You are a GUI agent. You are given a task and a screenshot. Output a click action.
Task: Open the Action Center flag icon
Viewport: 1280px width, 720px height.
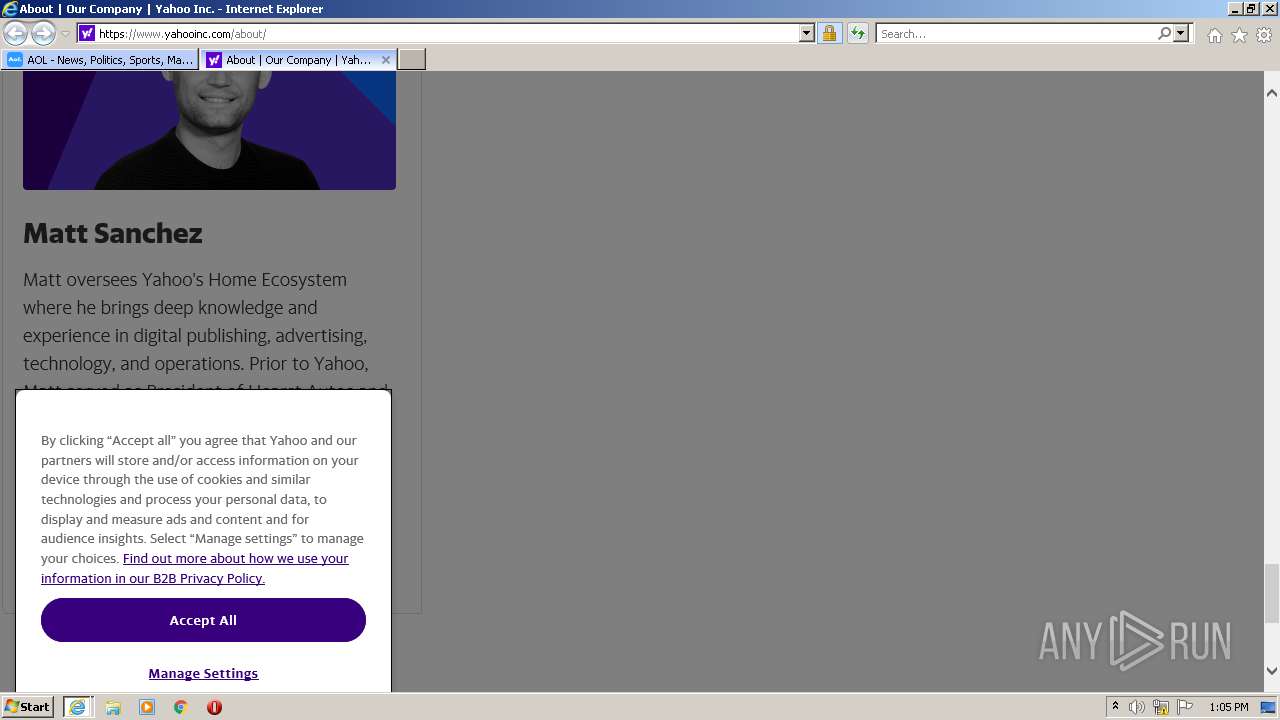click(x=1185, y=707)
